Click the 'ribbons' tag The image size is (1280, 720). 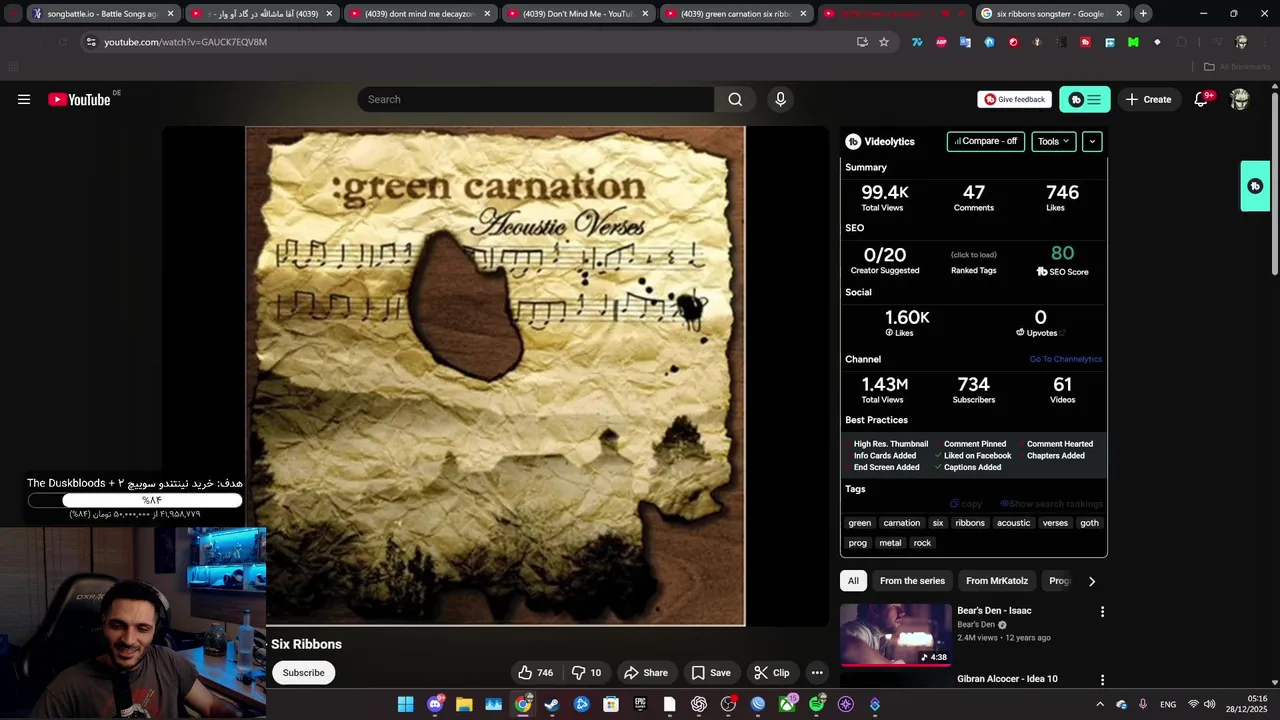(970, 523)
